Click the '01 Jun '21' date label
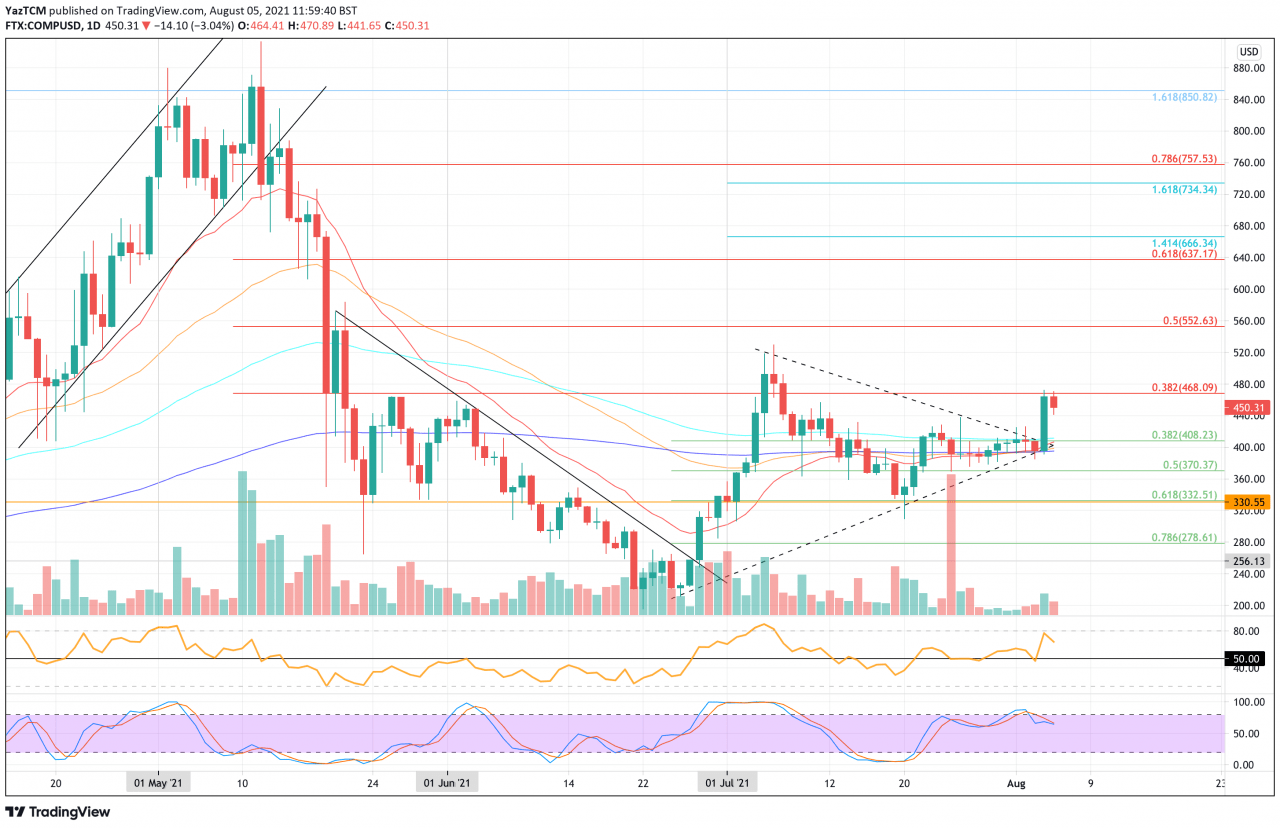Viewport: 1280px width, 828px height. click(x=447, y=784)
